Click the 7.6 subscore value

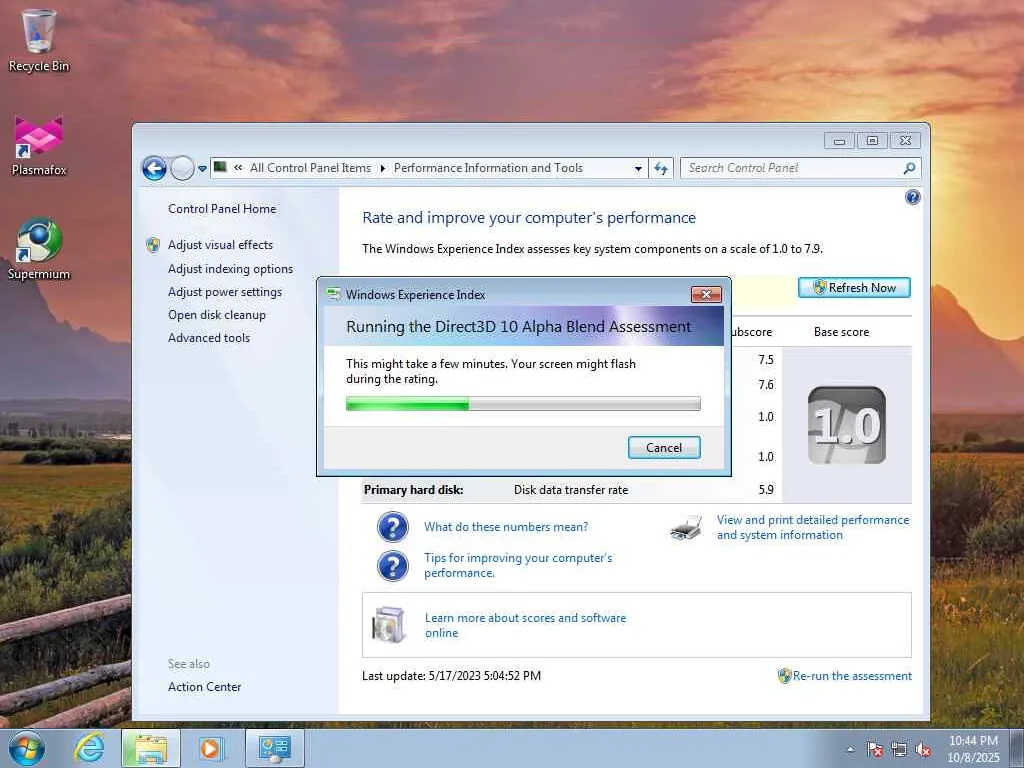pyautogui.click(x=766, y=385)
